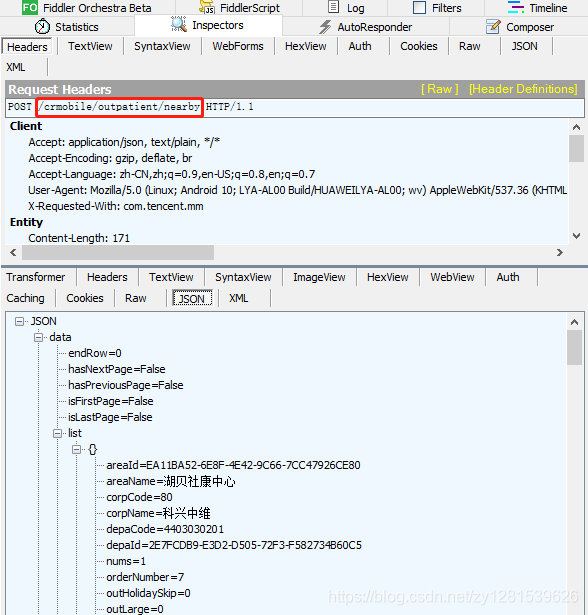Open the response Auth tab

point(508,277)
